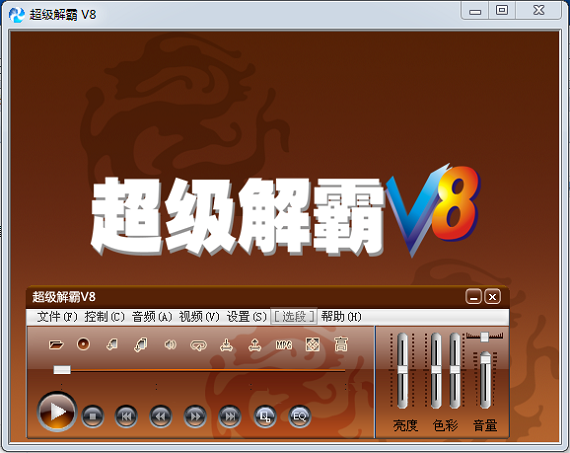Image resolution: width=570 pixels, height=453 pixels.
Task: Start playback with the large Play button
Action: pos(57,411)
